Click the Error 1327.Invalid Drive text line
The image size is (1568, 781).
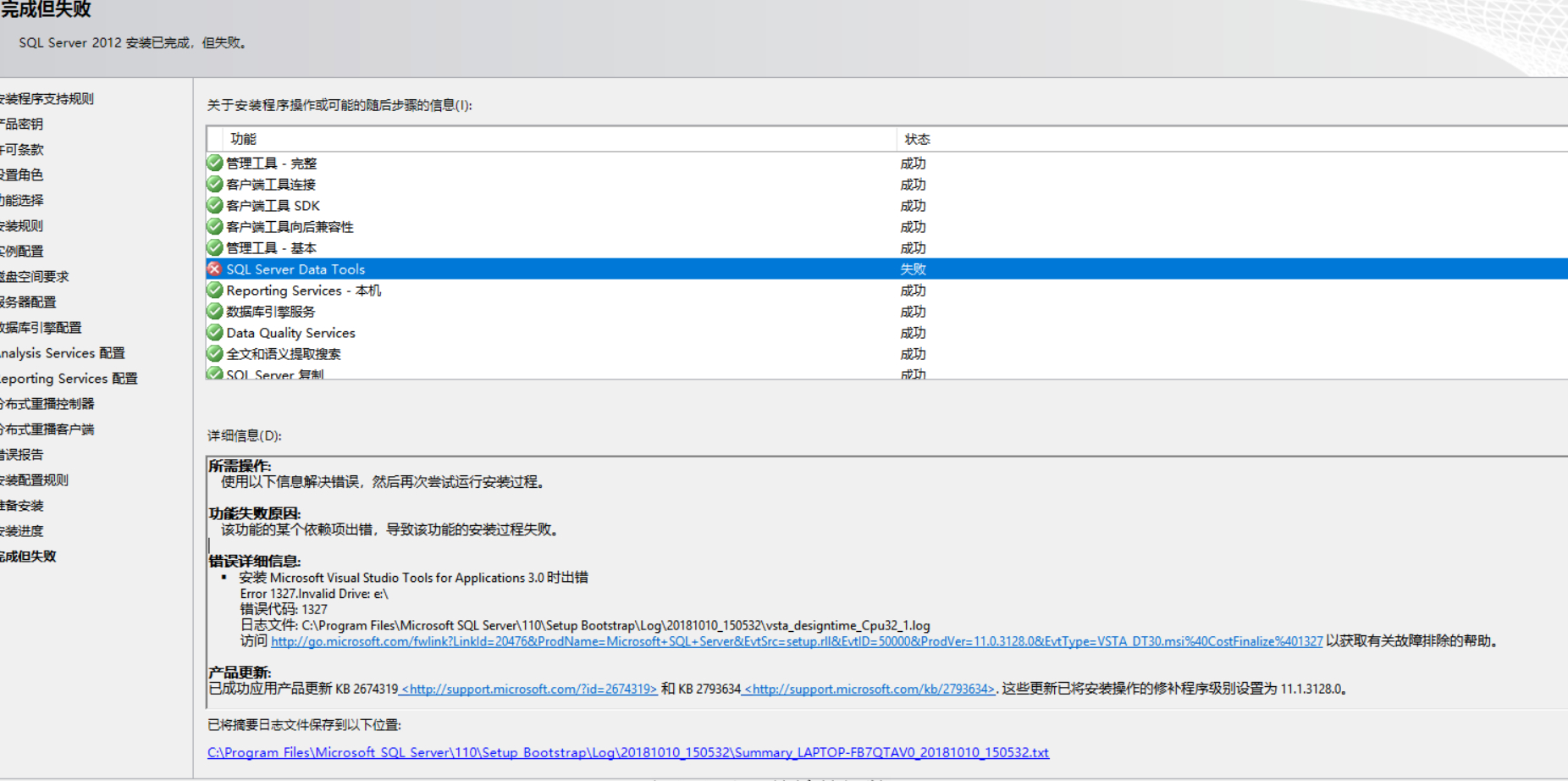click(314, 594)
